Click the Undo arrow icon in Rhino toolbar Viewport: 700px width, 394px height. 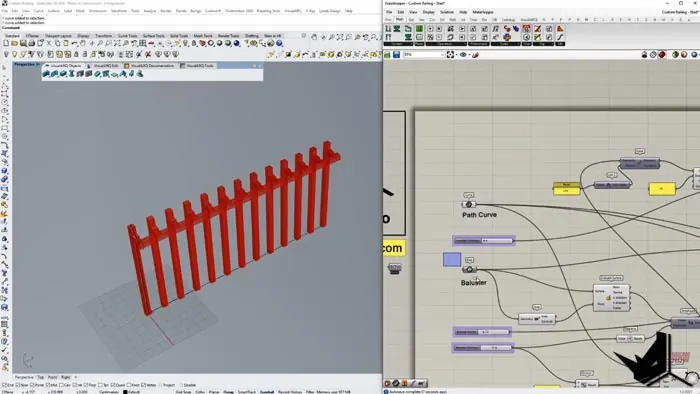click(x=75, y=43)
